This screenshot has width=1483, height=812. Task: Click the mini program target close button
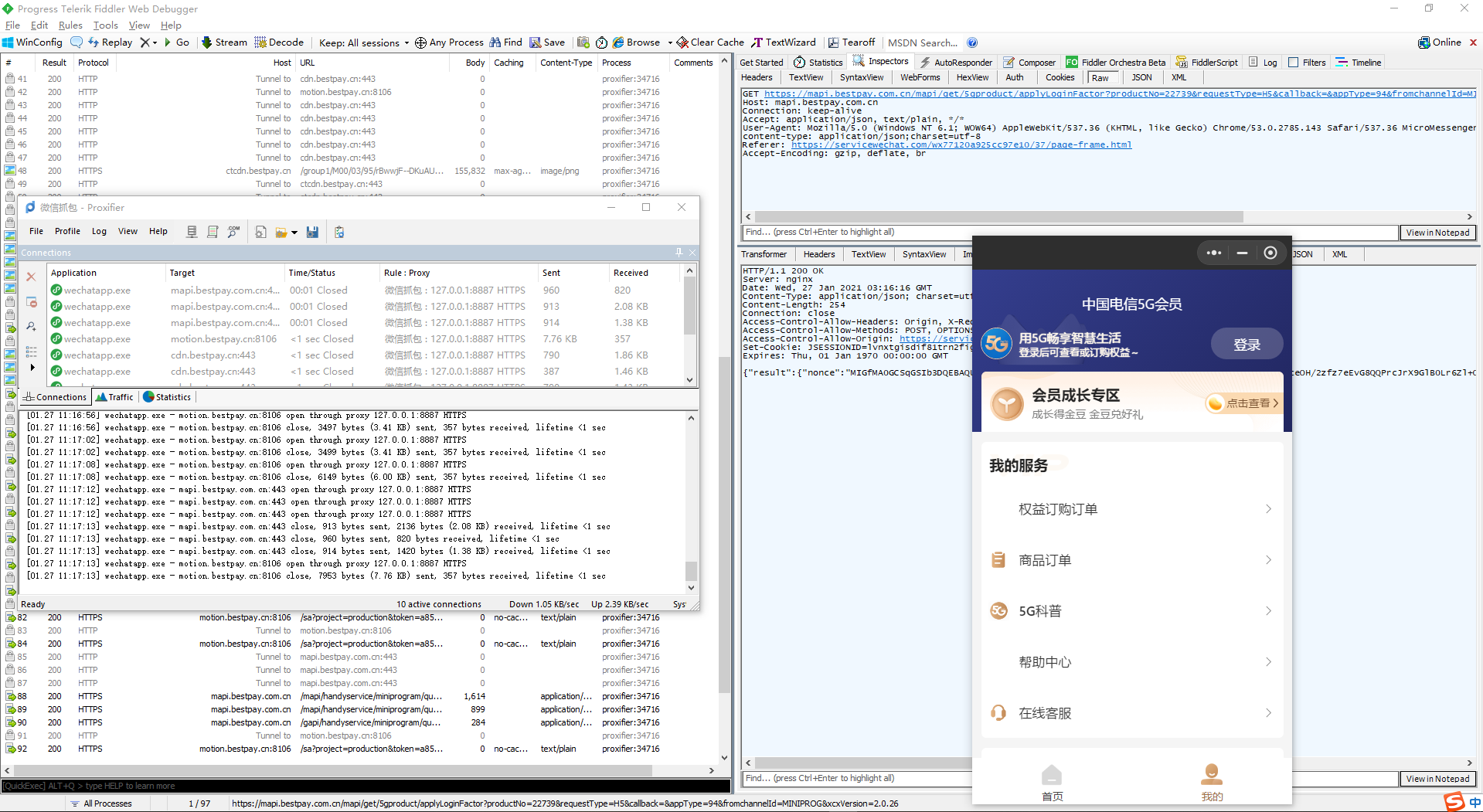(1270, 253)
